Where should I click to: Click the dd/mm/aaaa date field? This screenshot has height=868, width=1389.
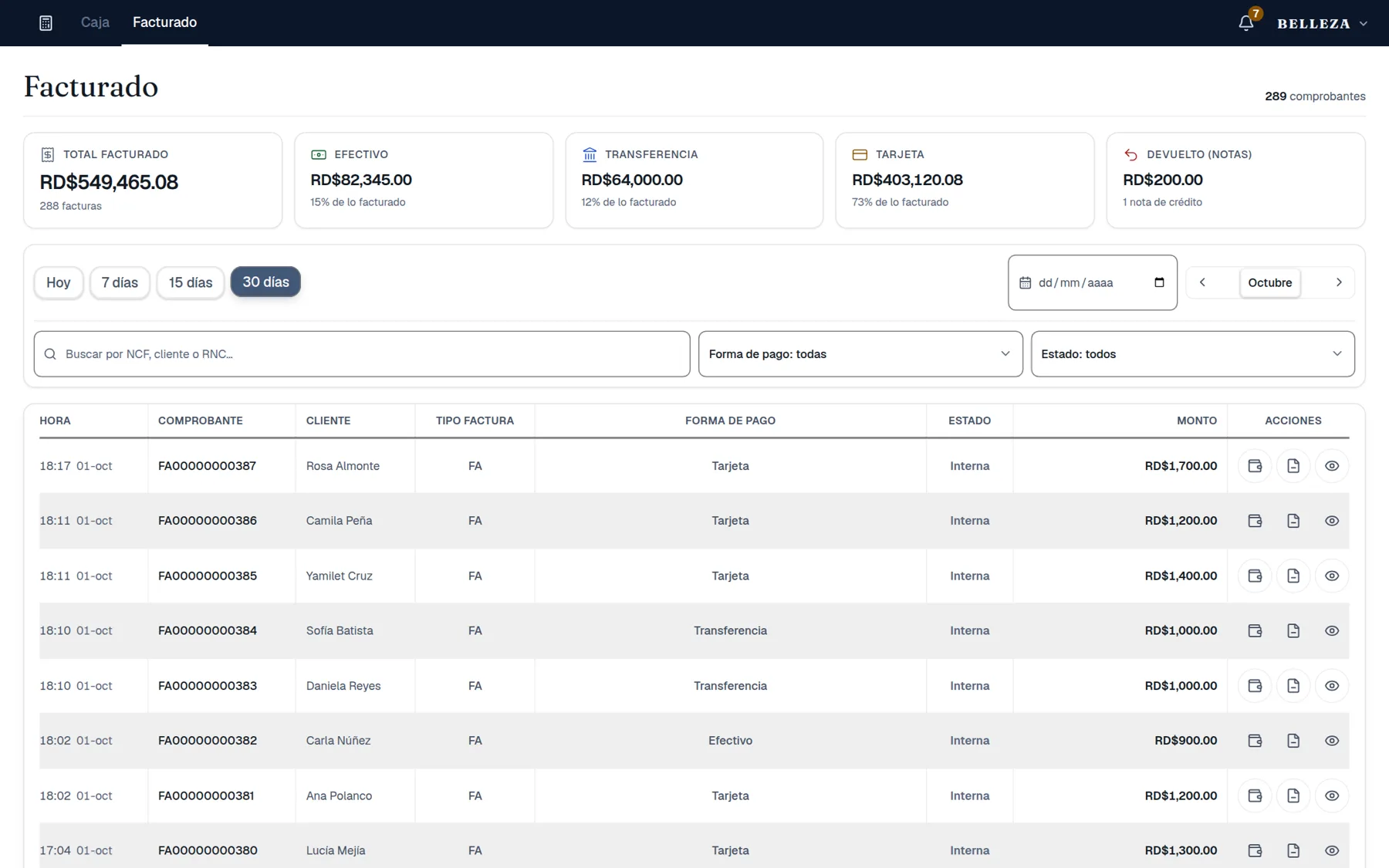[1093, 282]
